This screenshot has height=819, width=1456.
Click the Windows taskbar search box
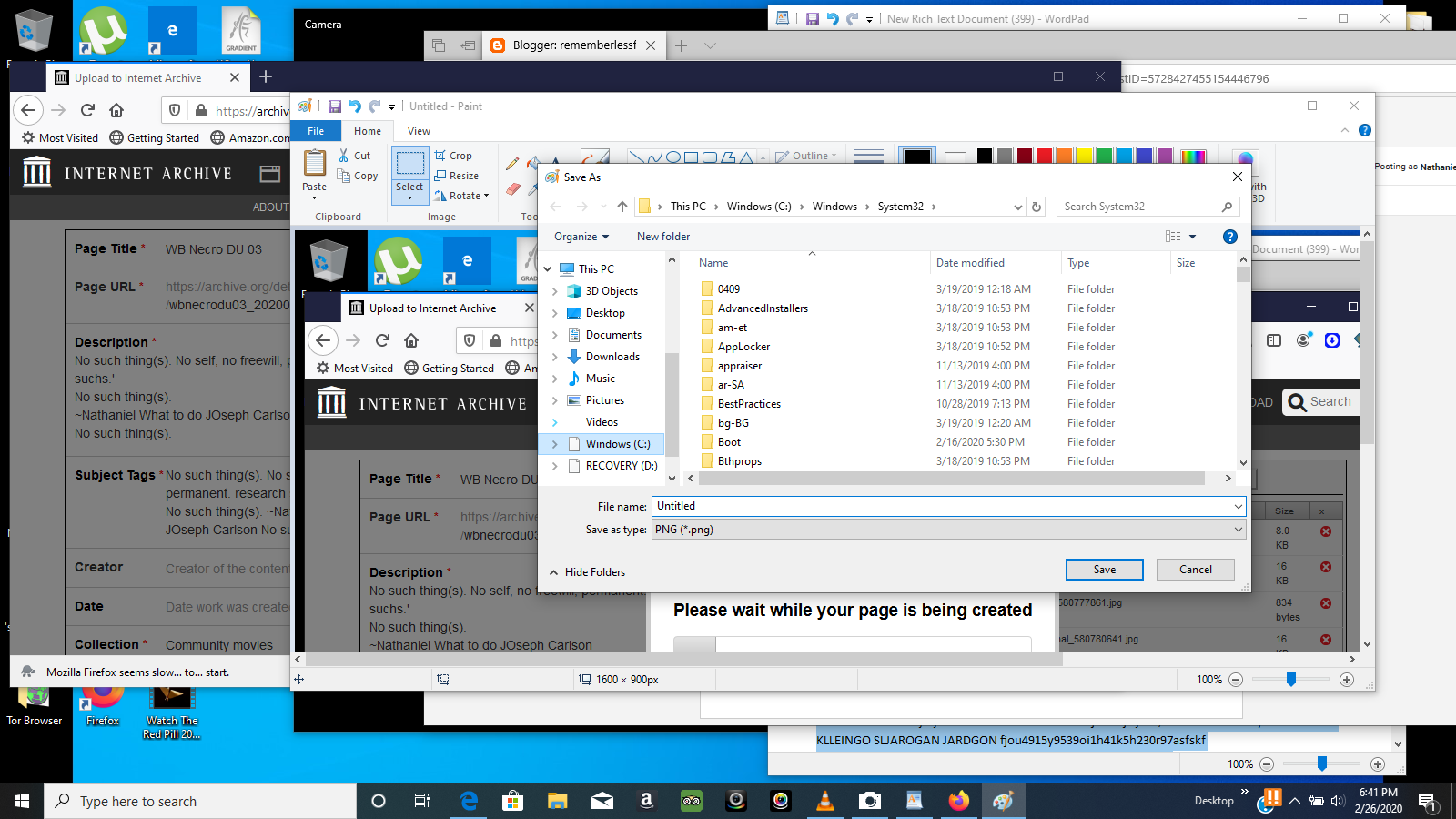click(200, 801)
